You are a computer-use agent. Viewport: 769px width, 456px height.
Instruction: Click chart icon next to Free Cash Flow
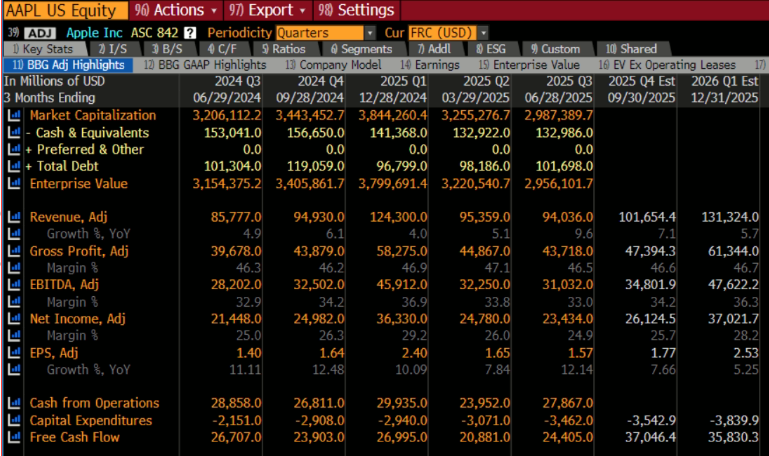coord(14,437)
